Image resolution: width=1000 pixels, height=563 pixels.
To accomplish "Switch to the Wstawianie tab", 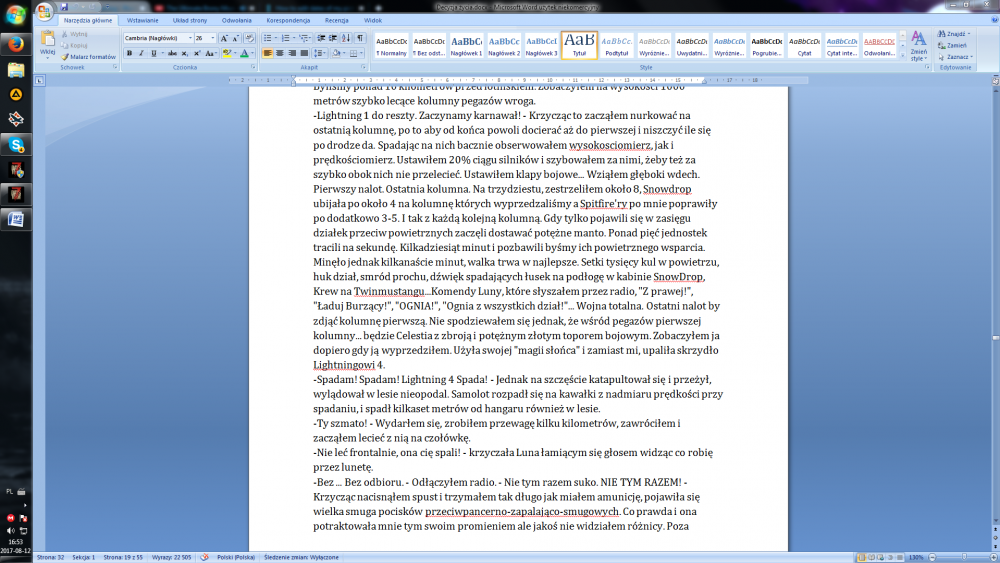I will point(142,19).
